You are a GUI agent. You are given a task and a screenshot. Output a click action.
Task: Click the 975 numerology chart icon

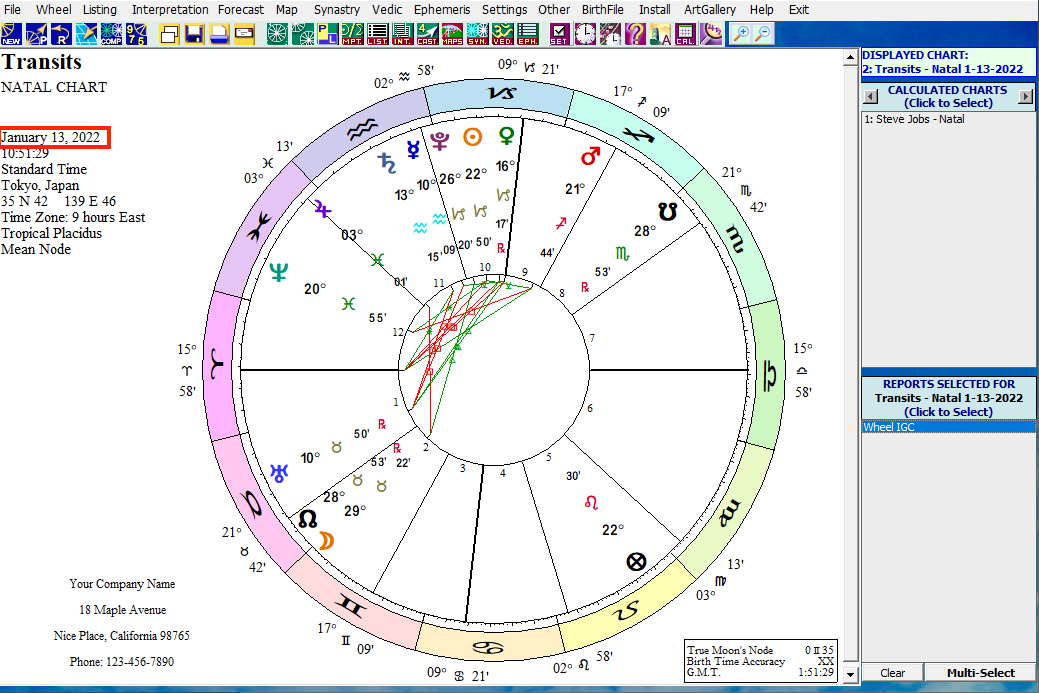coord(136,34)
